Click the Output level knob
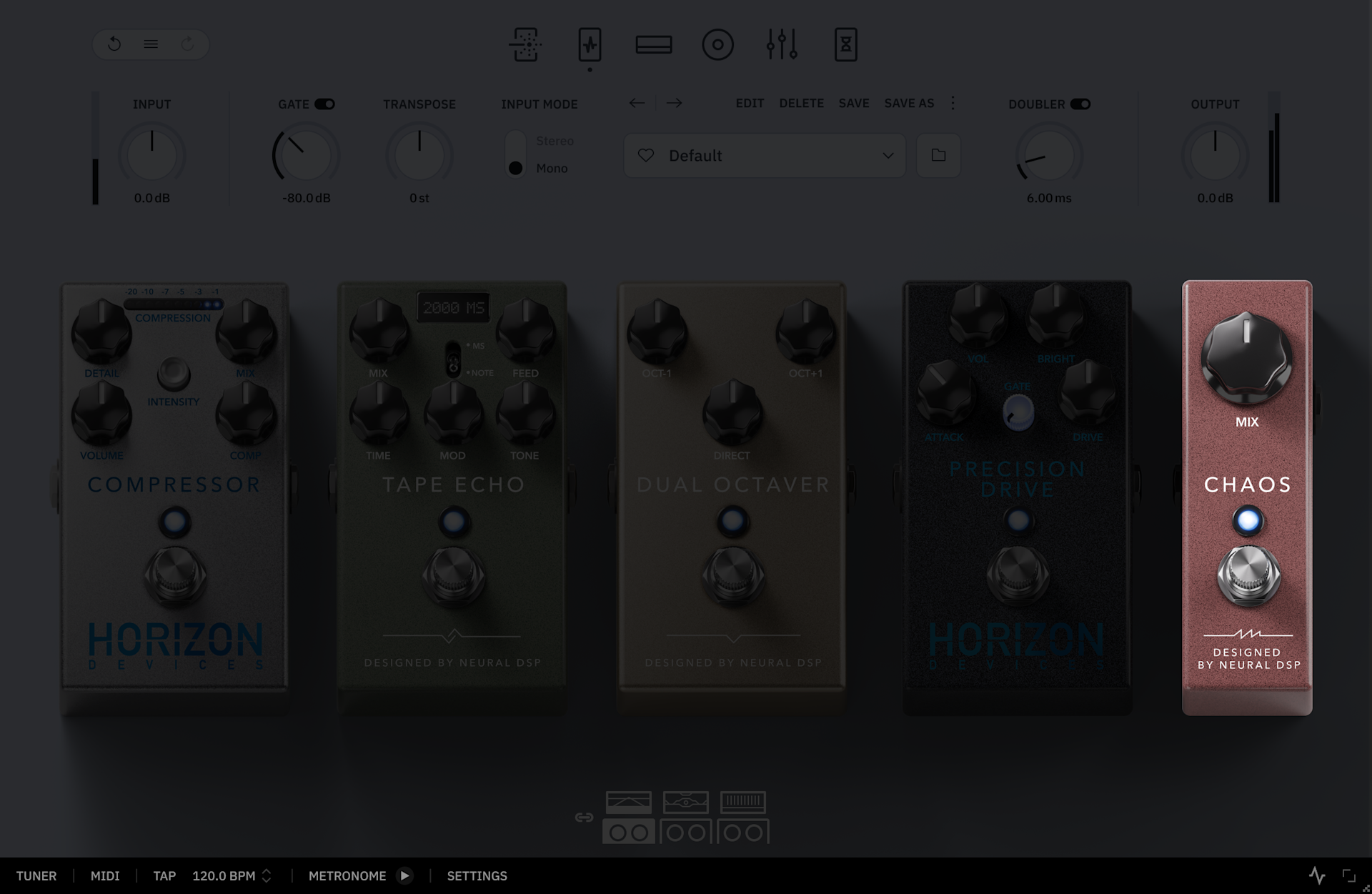The width and height of the screenshot is (1372, 894). coord(1215,155)
